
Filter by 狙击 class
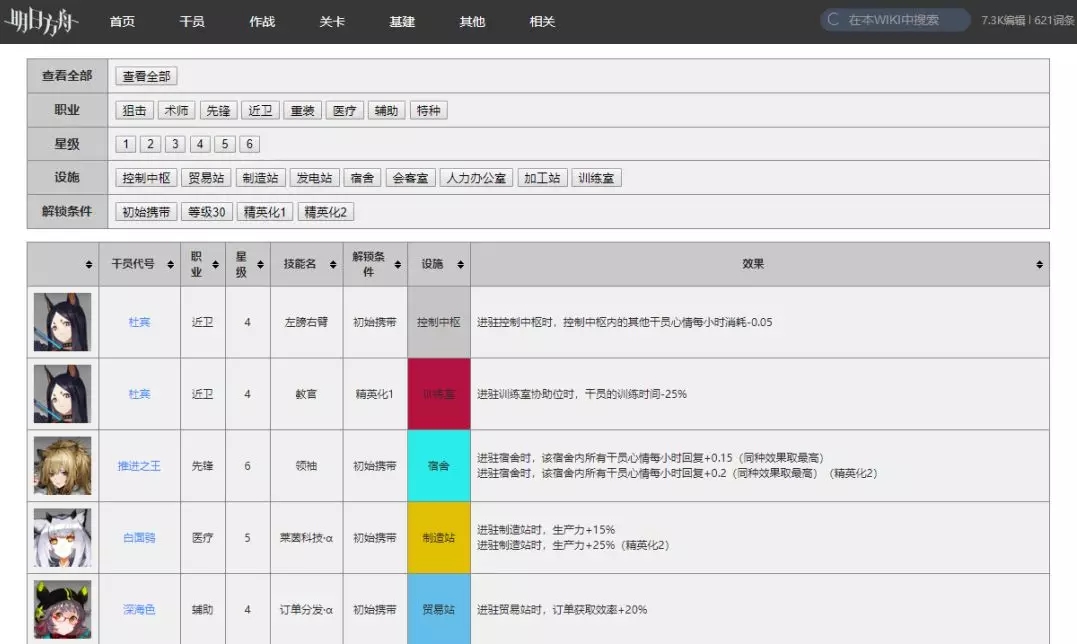tap(135, 111)
